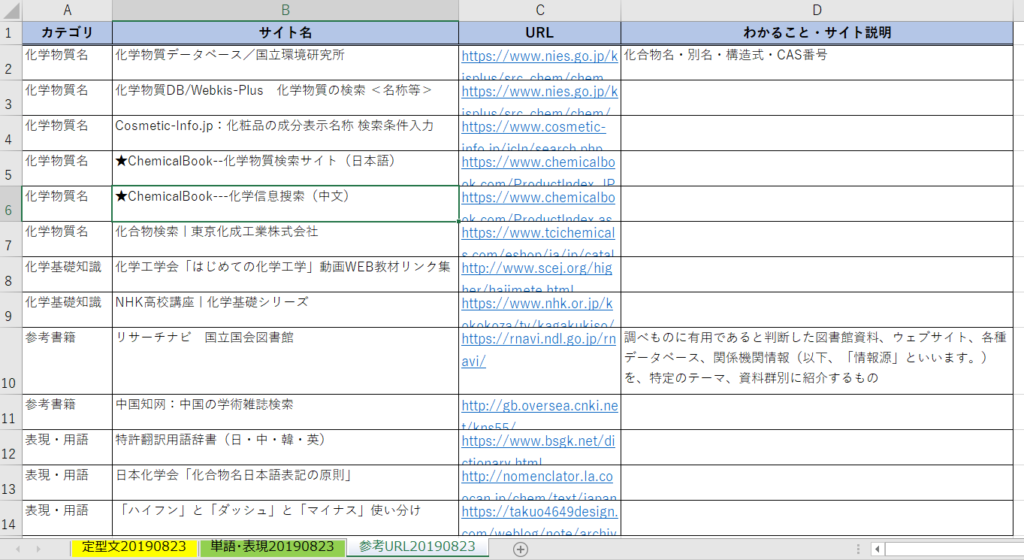The height and width of the screenshot is (560, 1024).
Task: Click horizontal scrollbar left arrow
Action: pos(877,550)
